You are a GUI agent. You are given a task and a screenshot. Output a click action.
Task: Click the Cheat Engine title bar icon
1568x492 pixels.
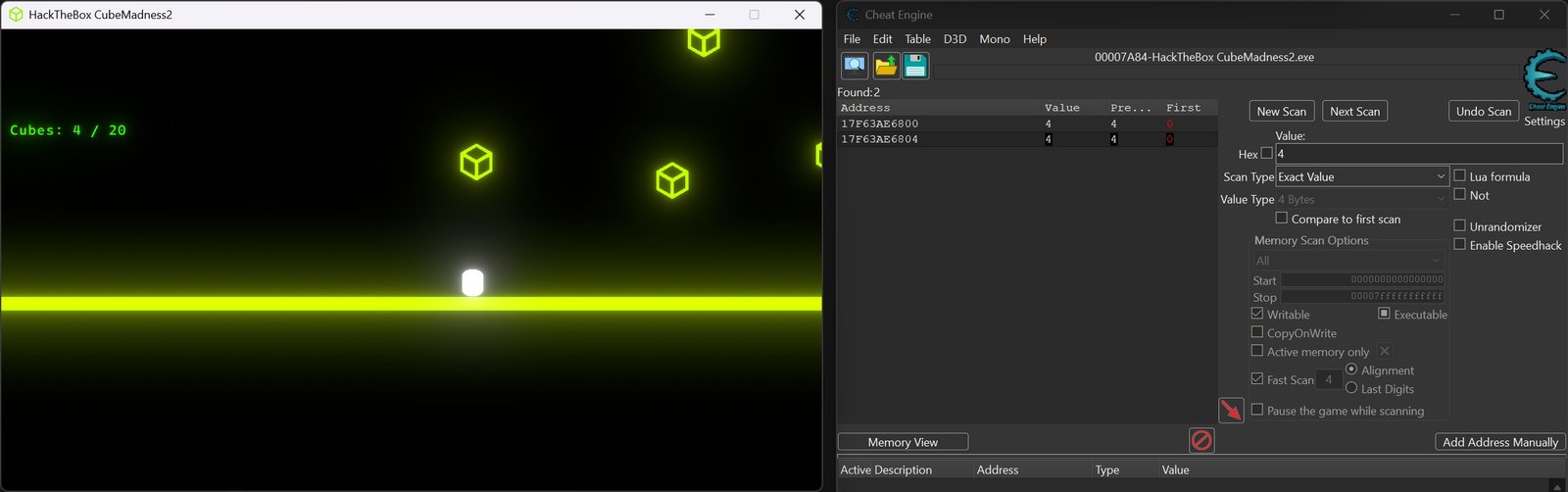click(x=853, y=15)
